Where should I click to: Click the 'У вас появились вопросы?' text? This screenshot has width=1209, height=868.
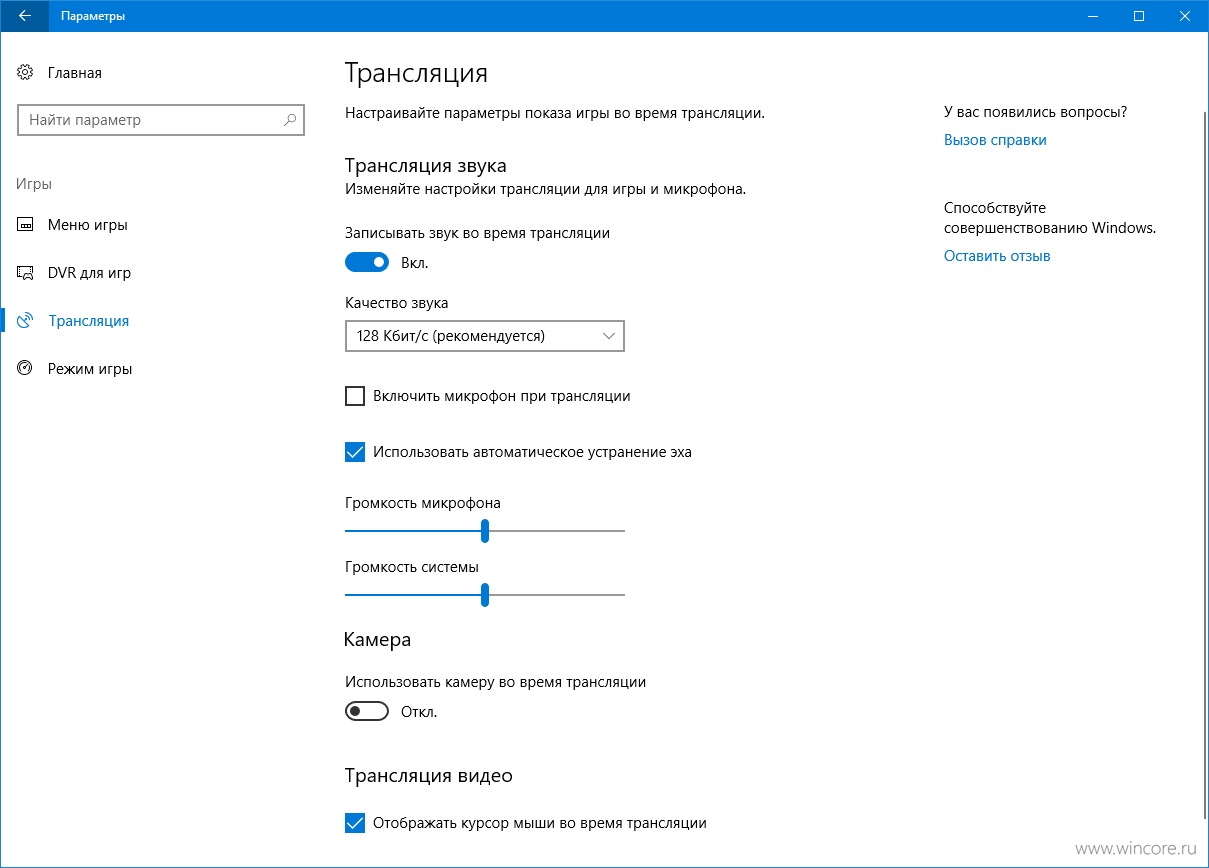point(1035,112)
